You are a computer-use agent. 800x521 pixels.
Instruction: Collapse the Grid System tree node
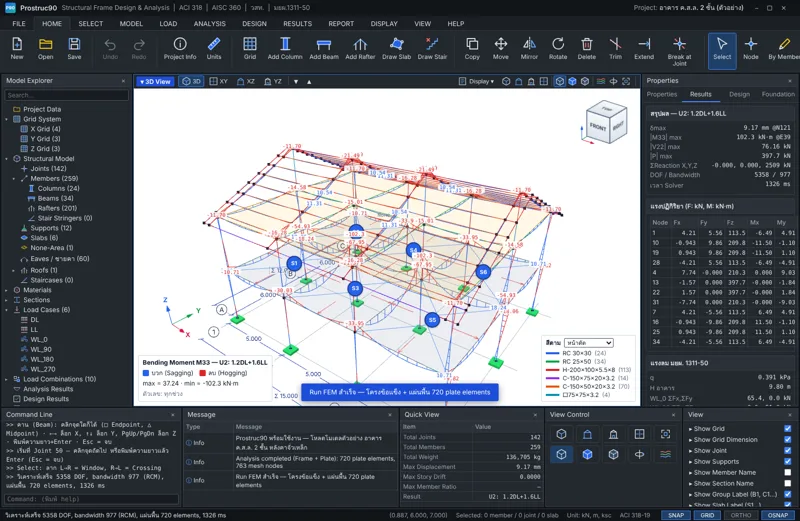pos(7,119)
